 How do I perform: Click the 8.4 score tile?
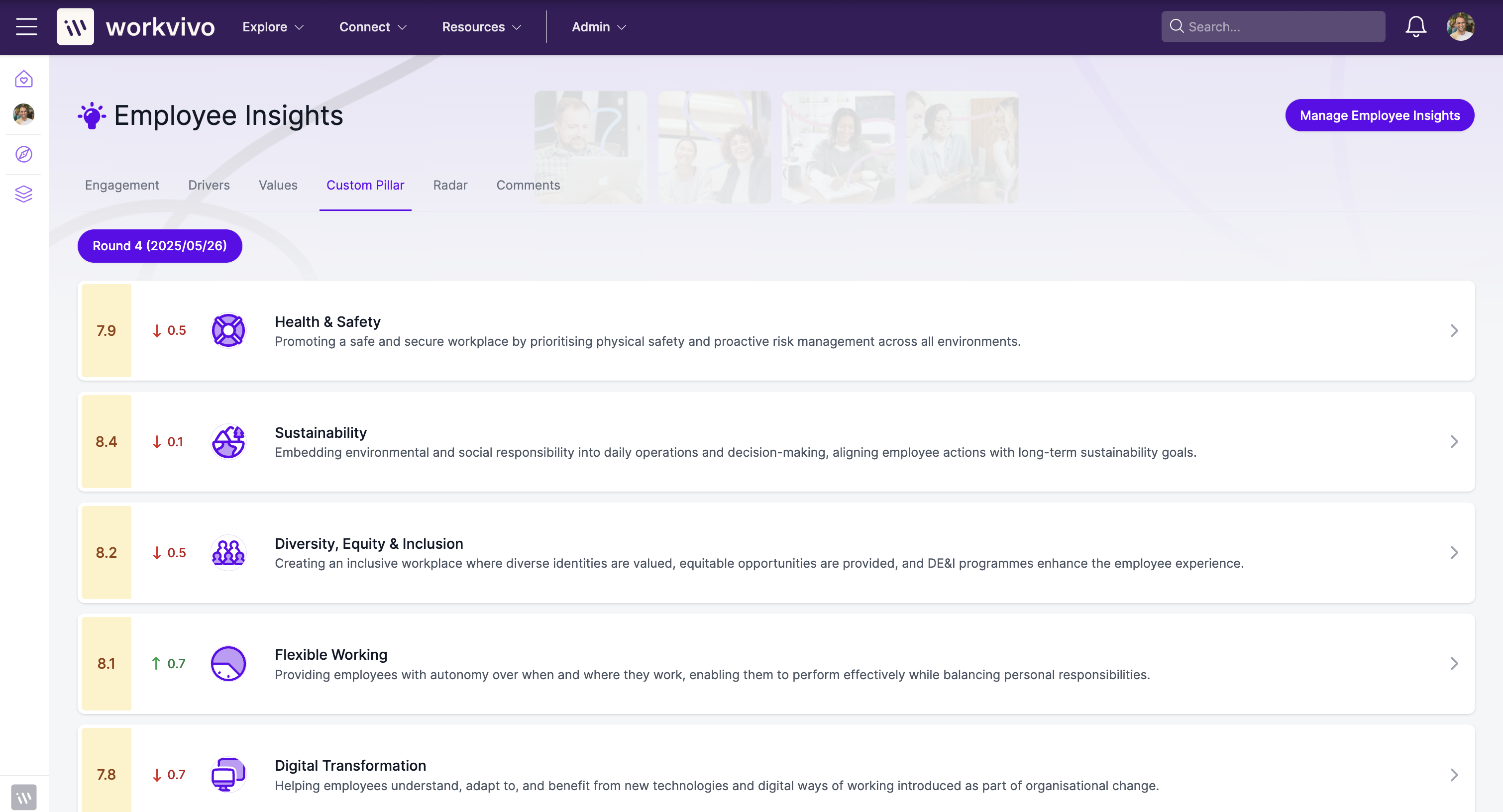tap(106, 442)
